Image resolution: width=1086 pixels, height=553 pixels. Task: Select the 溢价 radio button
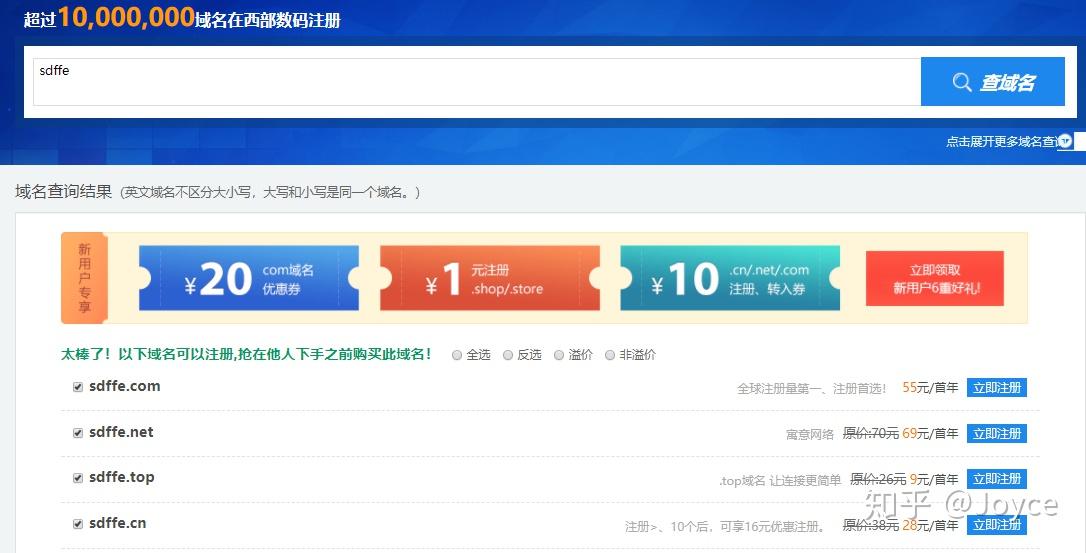pos(559,355)
